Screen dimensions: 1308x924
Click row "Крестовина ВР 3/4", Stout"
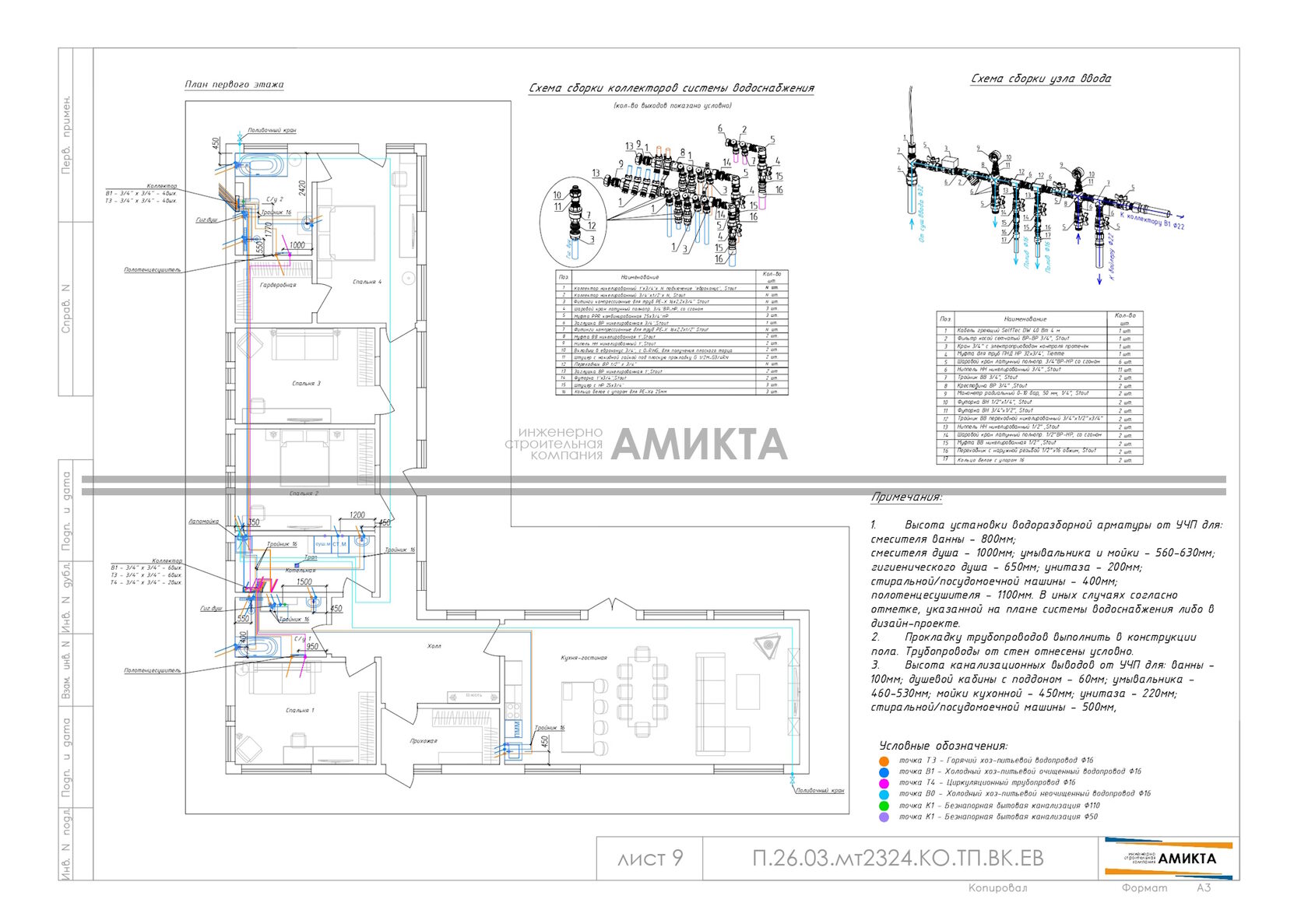1039,385
